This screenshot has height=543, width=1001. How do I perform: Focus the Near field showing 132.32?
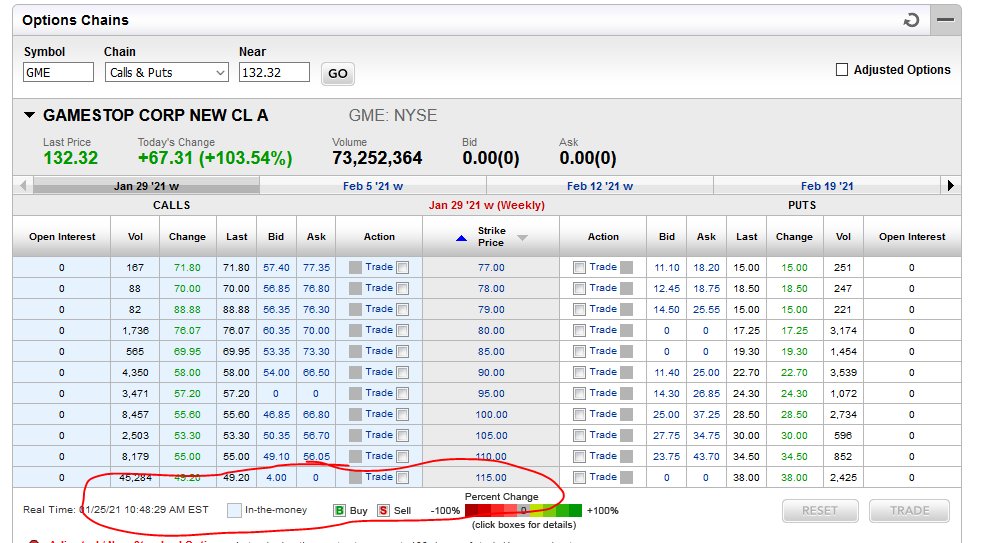click(275, 72)
